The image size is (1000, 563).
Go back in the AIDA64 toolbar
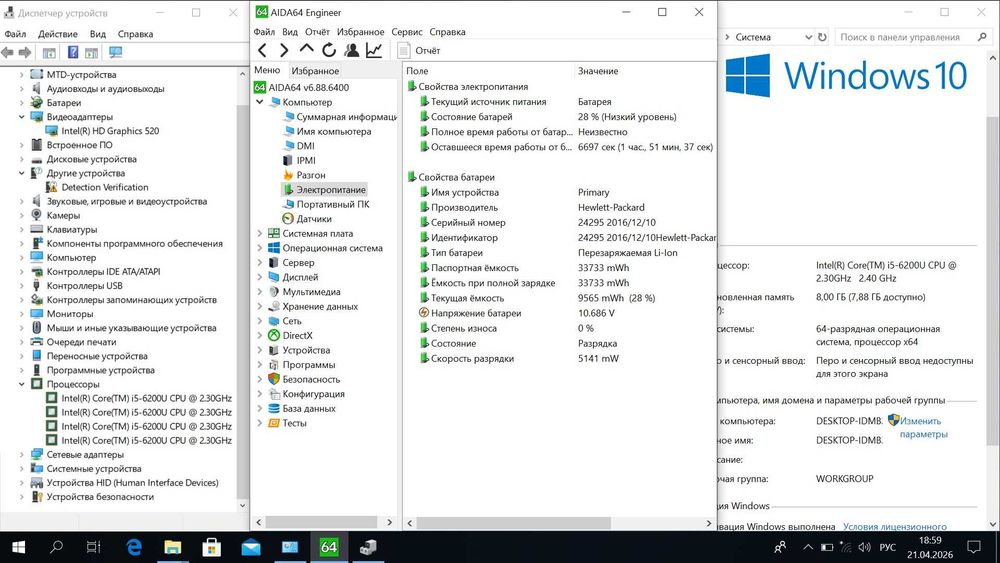point(262,50)
